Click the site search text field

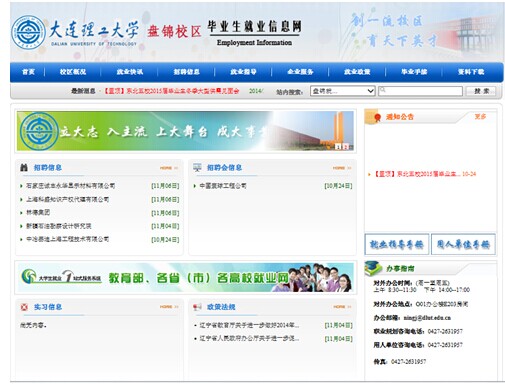(420, 91)
